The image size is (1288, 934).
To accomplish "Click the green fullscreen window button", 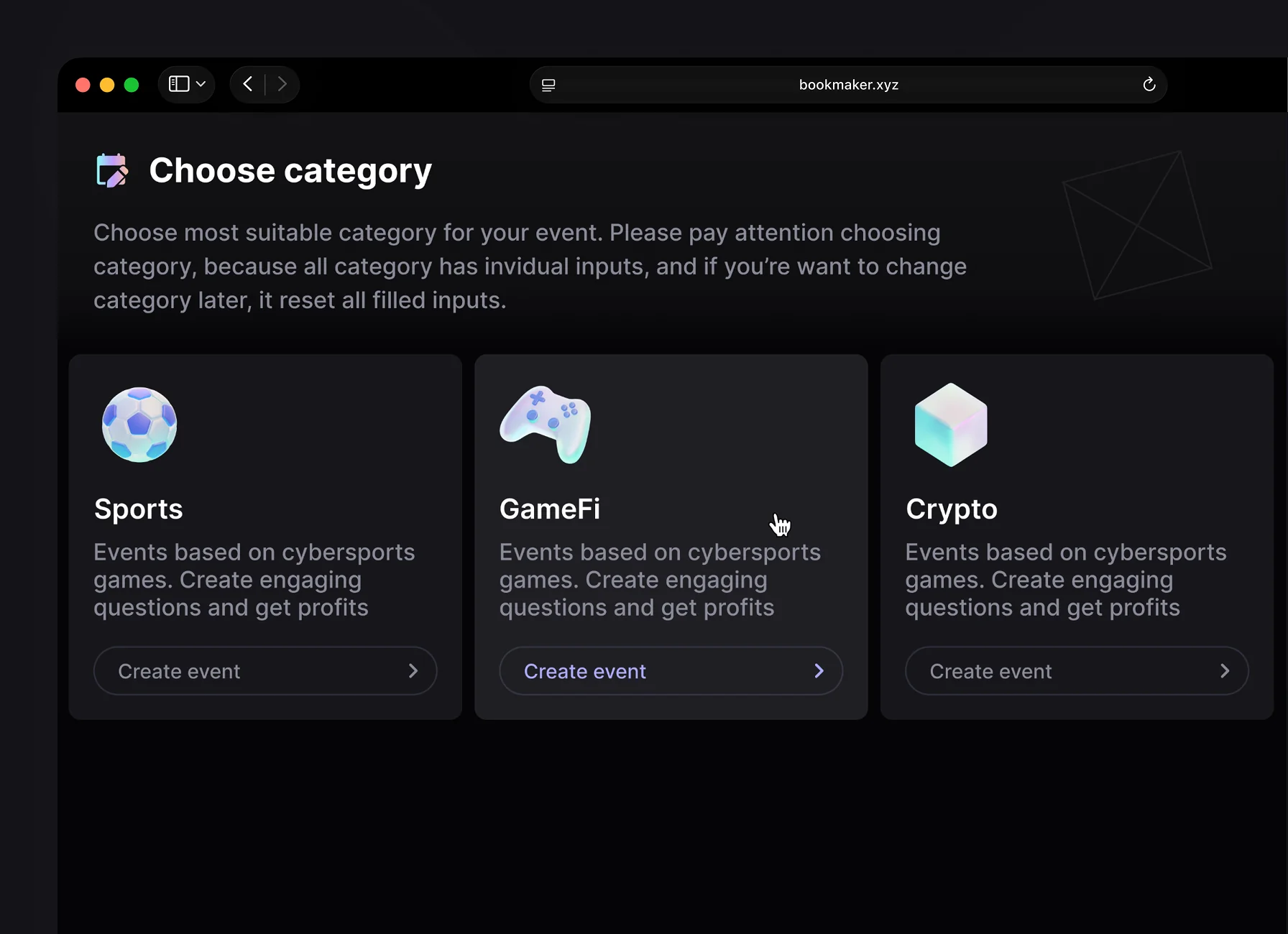I will 132,85.
